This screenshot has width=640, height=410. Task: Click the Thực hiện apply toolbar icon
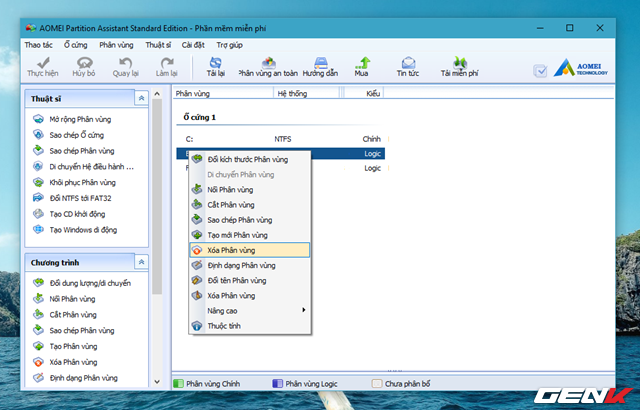pyautogui.click(x=43, y=67)
